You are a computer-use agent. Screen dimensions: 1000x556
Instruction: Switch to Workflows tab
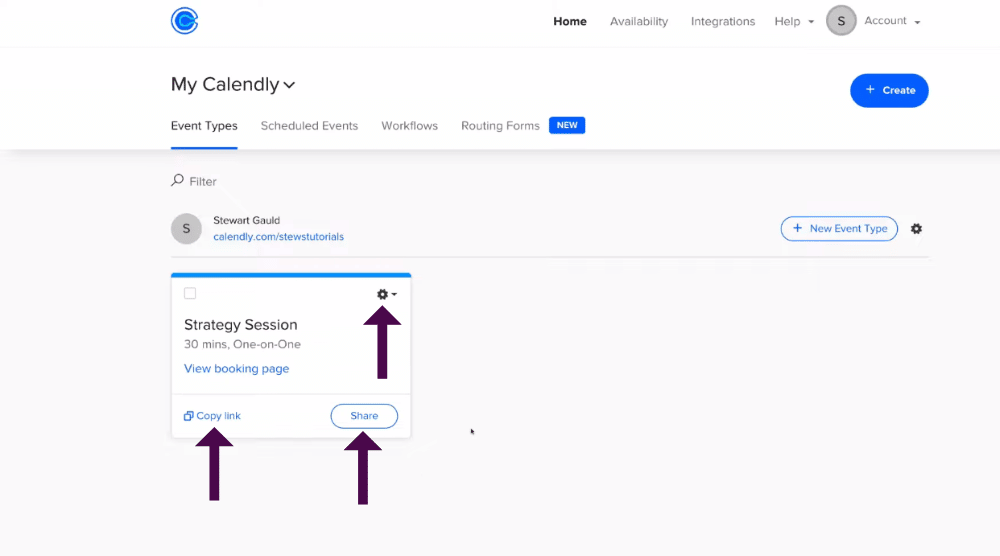pos(409,126)
